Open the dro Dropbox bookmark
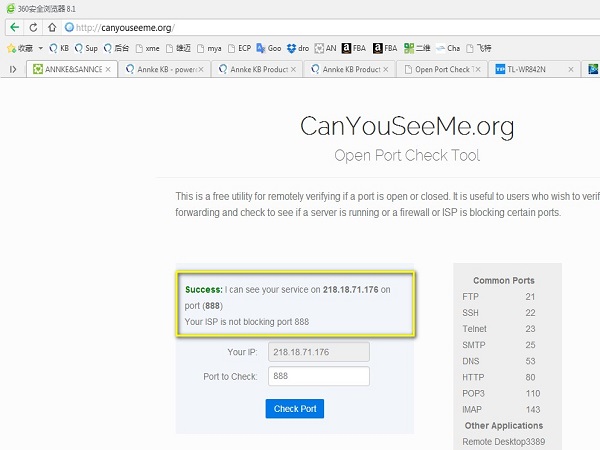 298,48
